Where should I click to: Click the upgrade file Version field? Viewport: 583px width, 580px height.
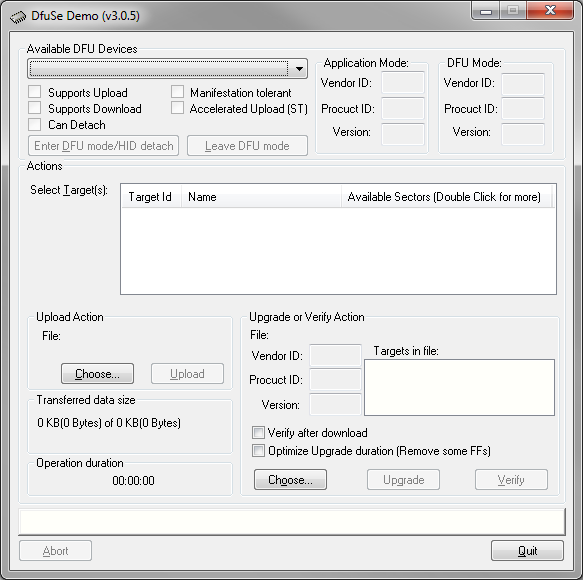[x=335, y=404]
